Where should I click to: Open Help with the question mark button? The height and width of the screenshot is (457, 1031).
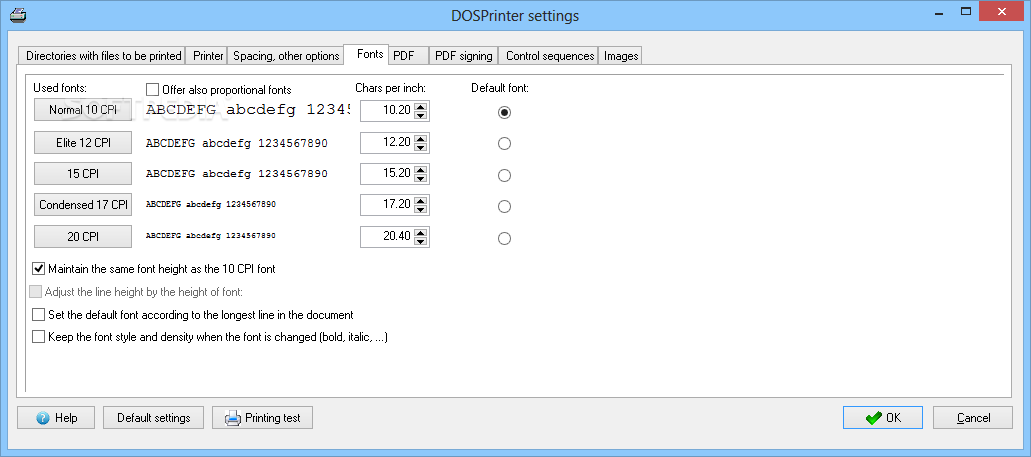(56, 418)
